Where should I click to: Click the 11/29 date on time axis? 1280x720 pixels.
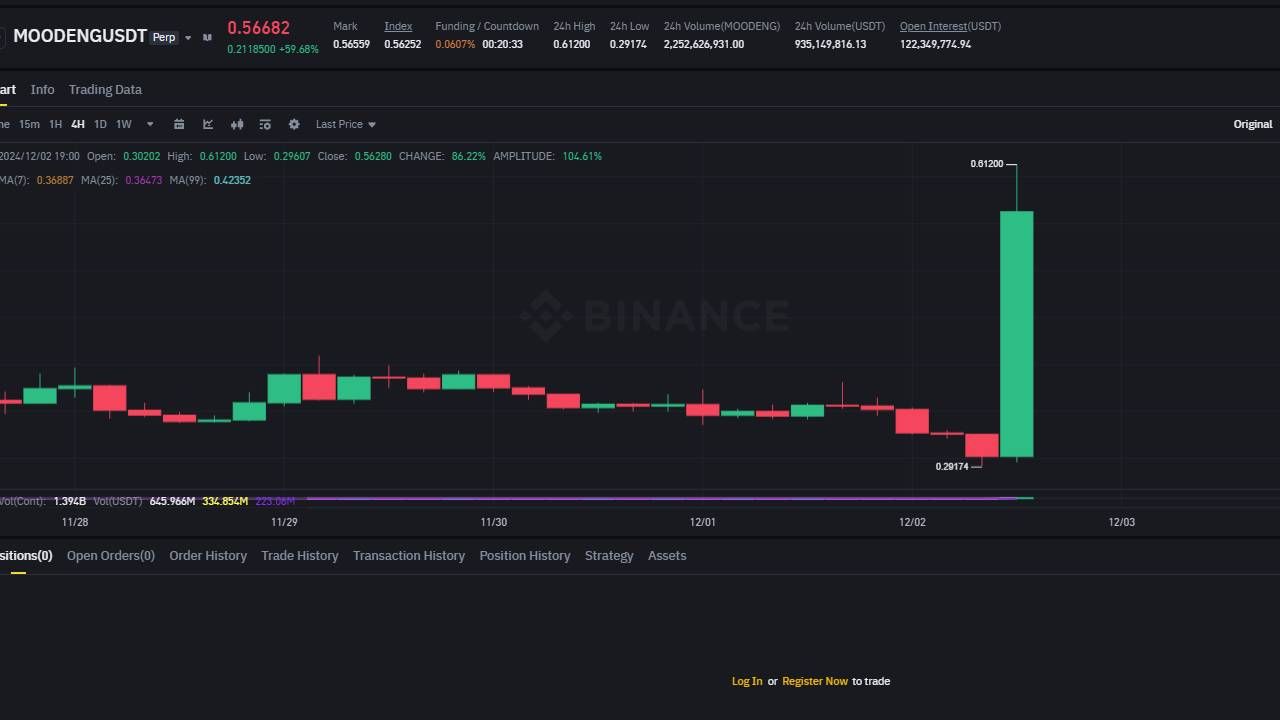pos(284,522)
